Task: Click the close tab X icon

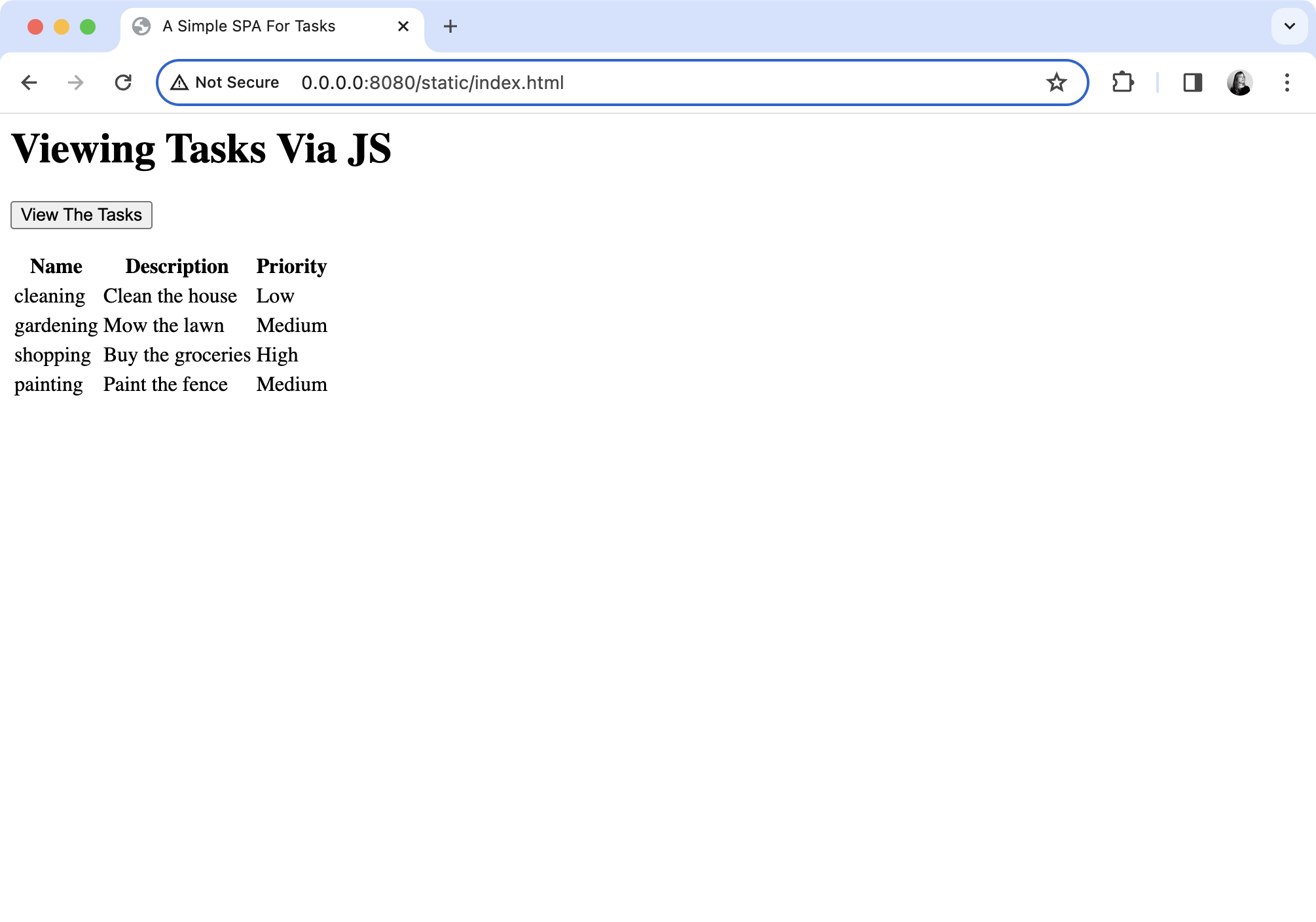Action: point(404,26)
